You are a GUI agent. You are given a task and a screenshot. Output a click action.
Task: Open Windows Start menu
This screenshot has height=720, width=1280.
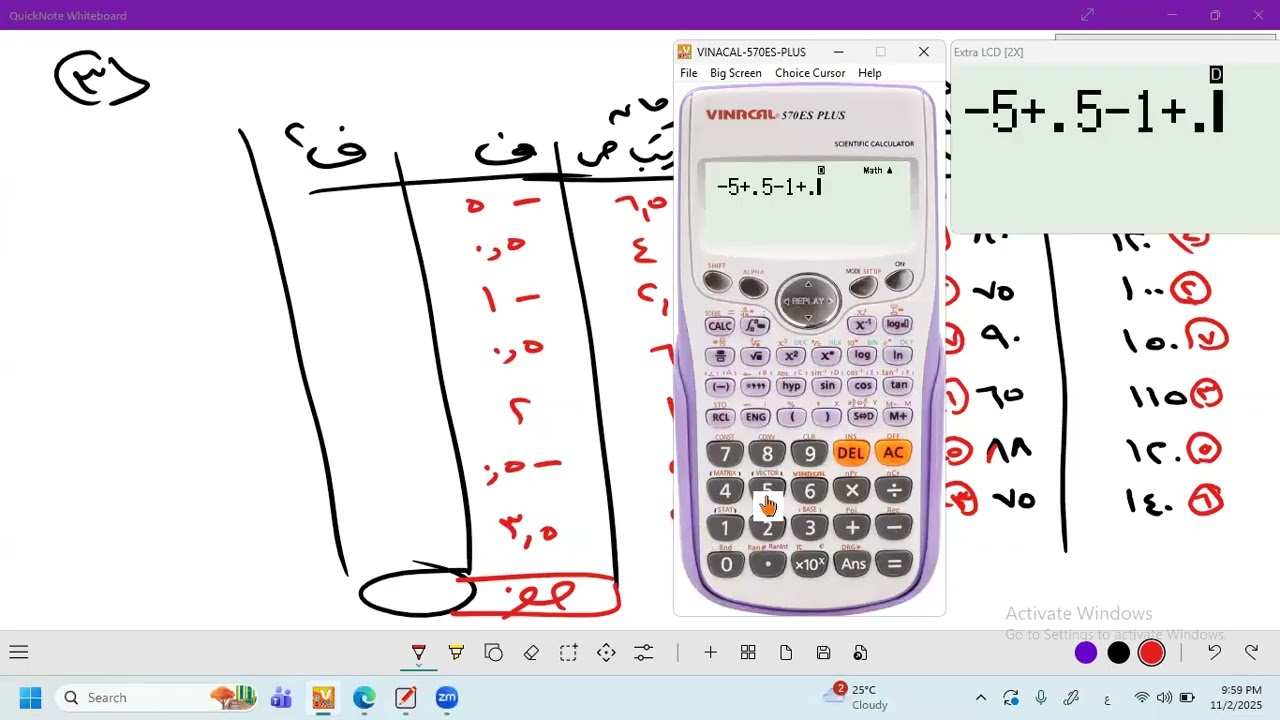click(30, 697)
